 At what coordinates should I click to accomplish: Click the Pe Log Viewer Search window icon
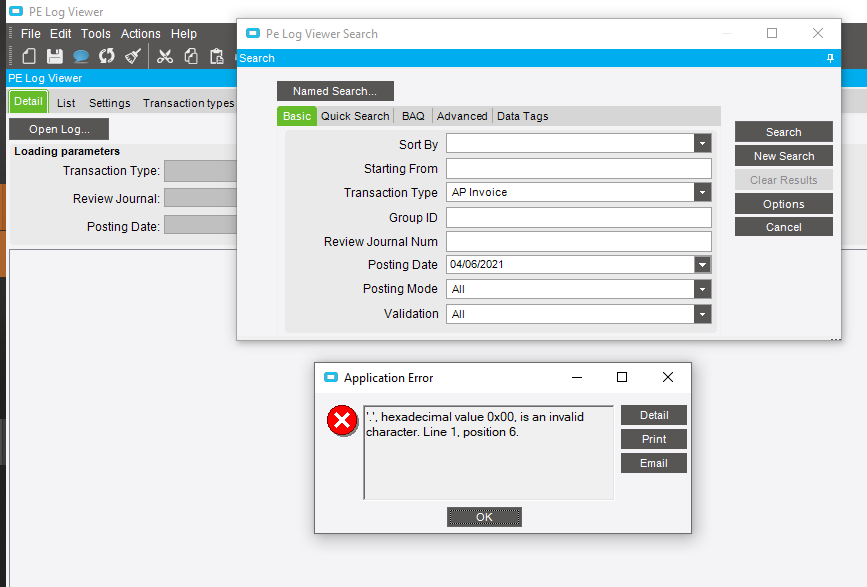tap(253, 33)
